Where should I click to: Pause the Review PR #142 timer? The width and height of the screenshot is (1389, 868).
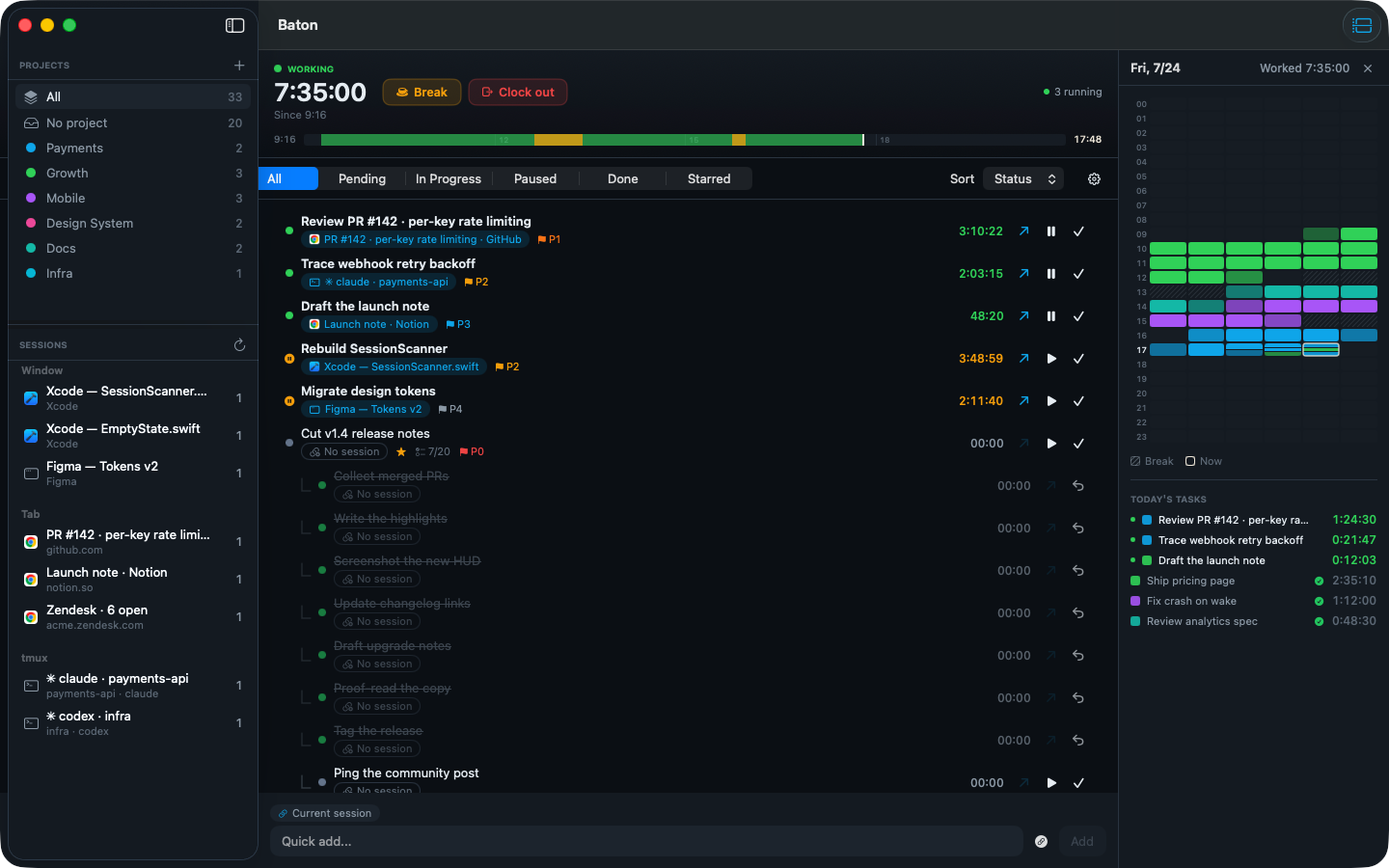[1051, 231]
